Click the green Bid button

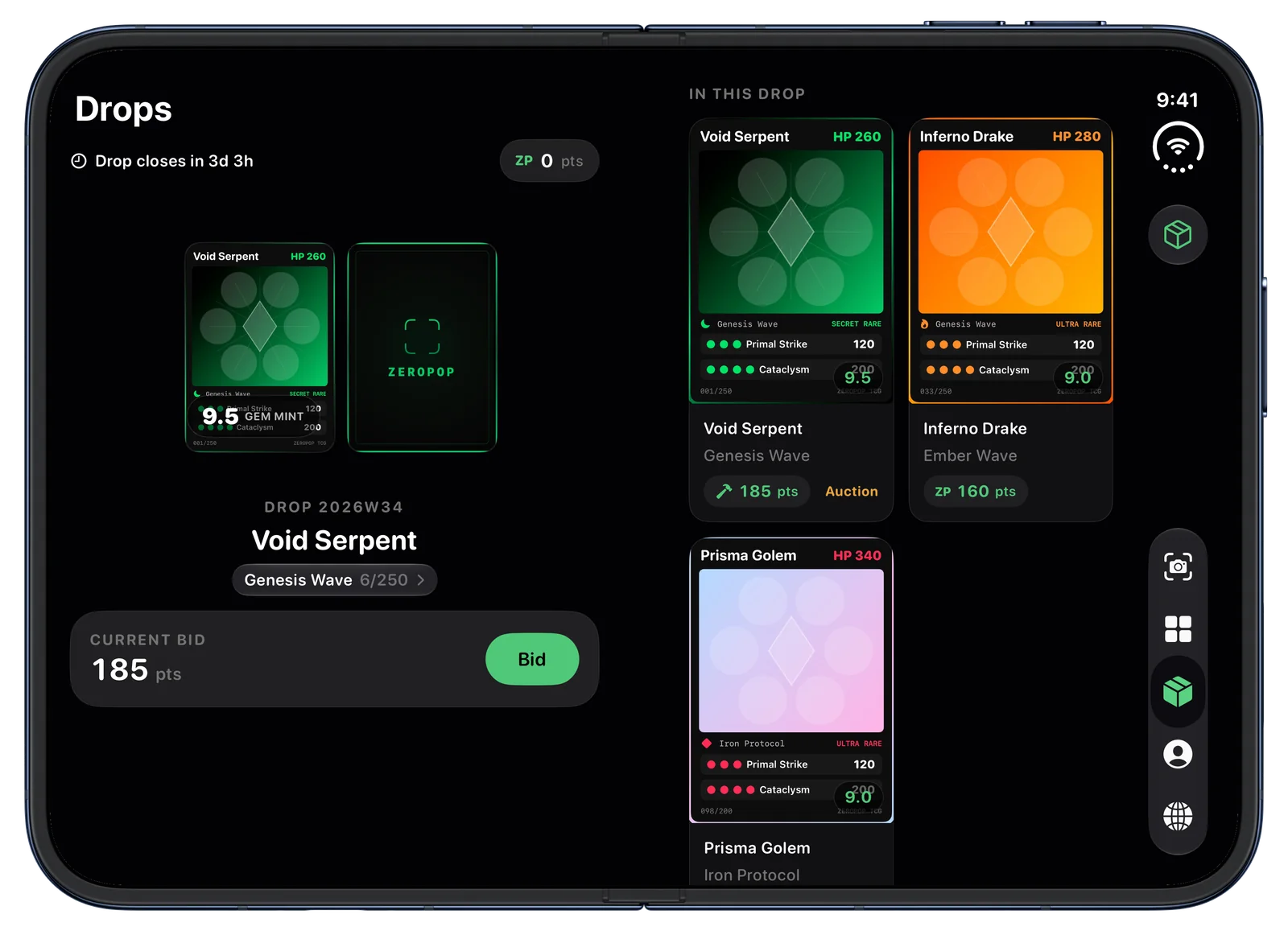(x=532, y=659)
